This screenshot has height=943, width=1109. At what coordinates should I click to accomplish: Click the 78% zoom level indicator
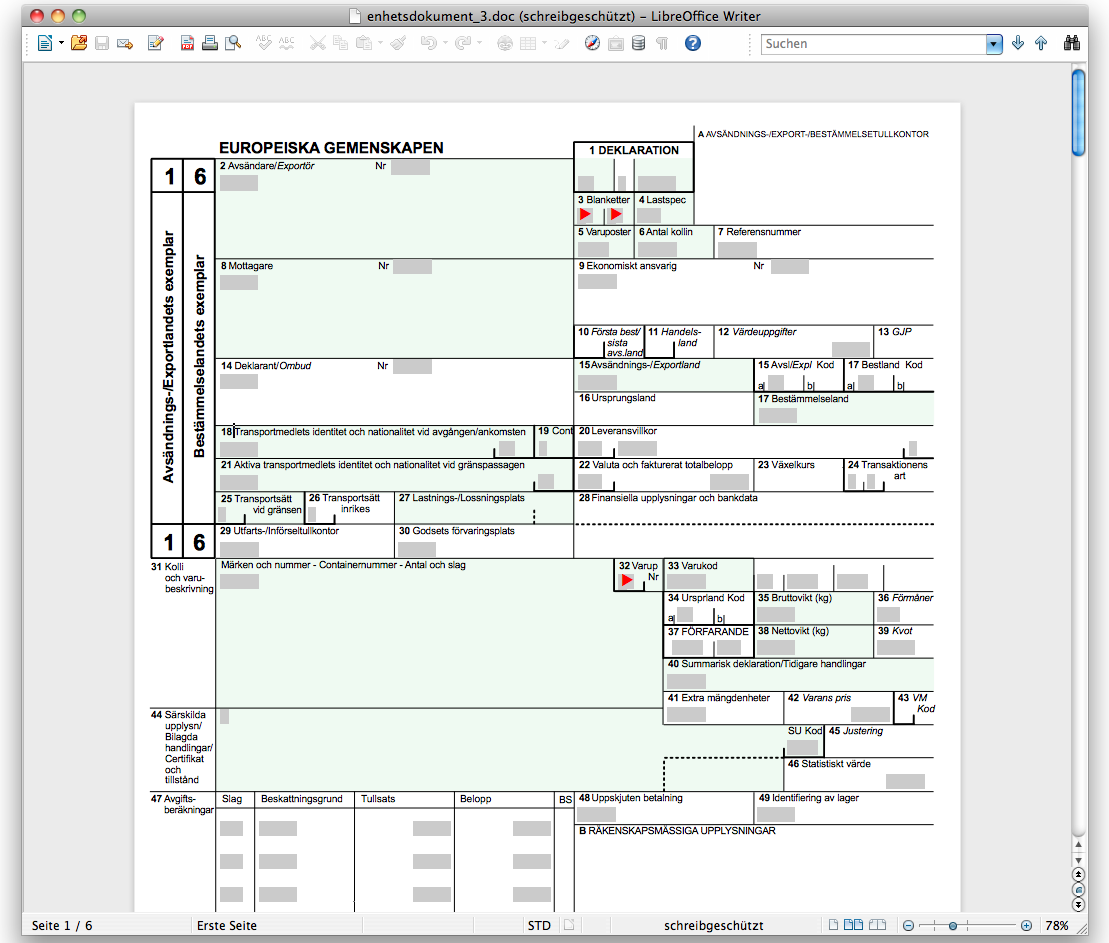(1057, 925)
